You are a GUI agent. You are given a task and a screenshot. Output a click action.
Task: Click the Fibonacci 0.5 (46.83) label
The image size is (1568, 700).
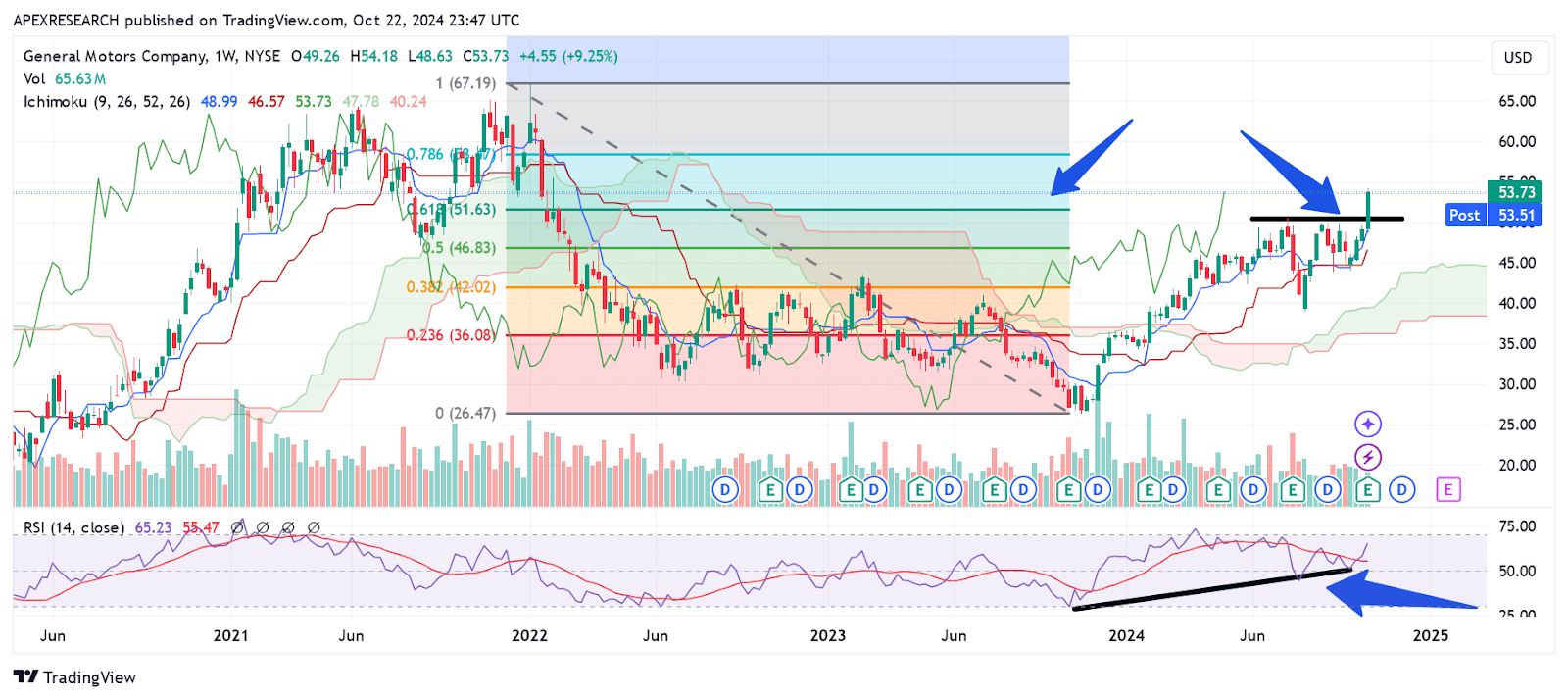coord(460,248)
